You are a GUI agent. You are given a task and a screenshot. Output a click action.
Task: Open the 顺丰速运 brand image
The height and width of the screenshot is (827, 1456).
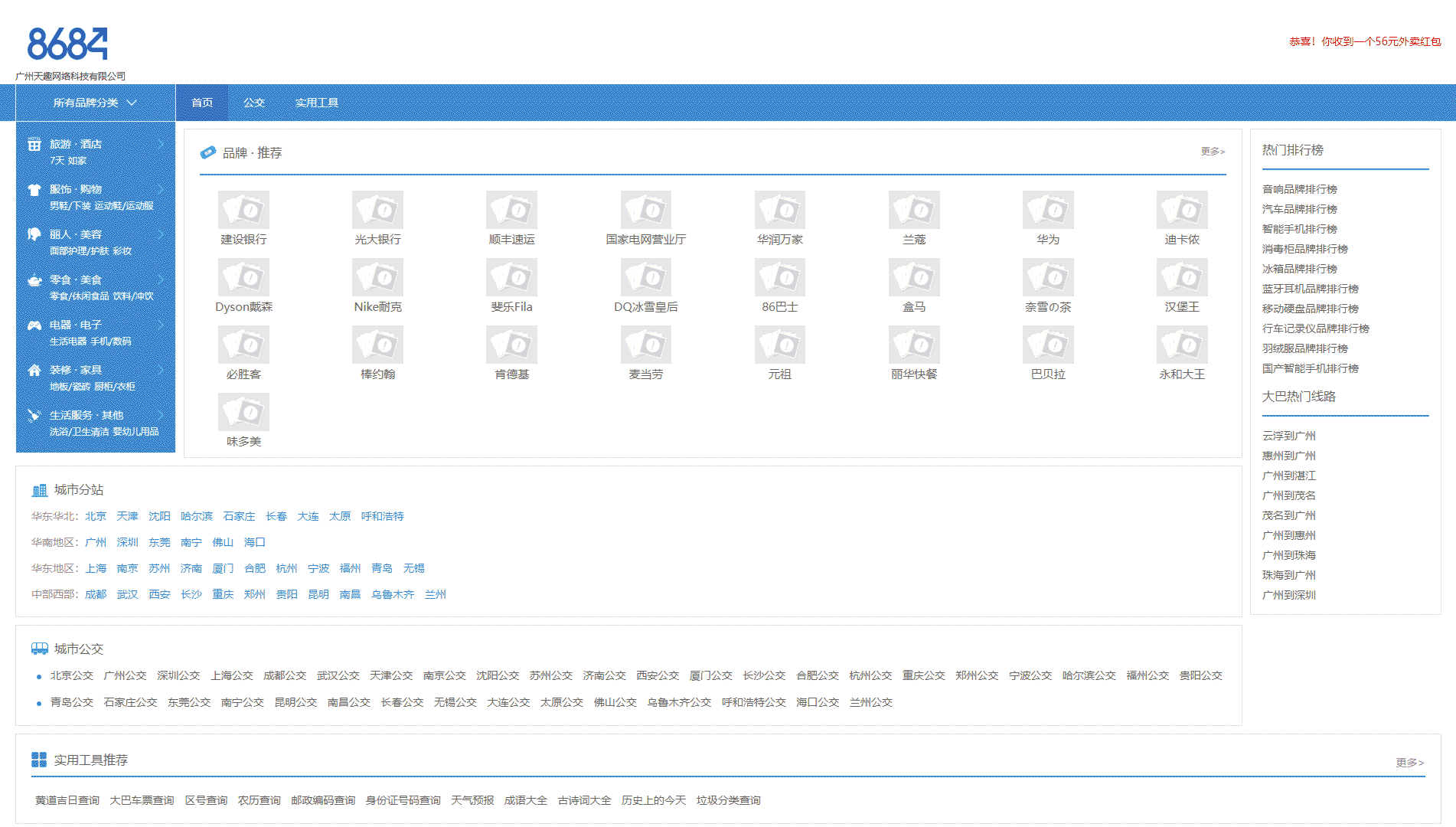(x=511, y=210)
